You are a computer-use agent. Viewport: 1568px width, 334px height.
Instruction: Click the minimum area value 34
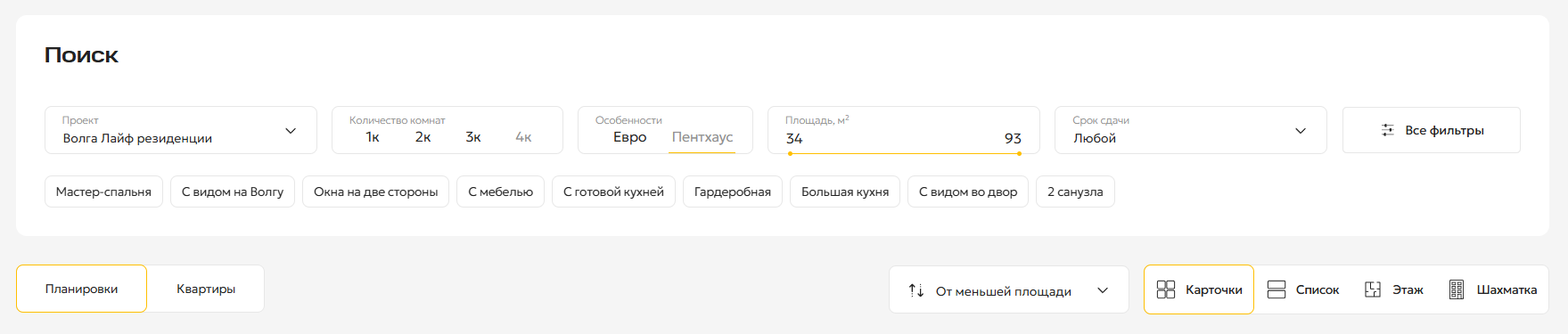click(794, 139)
